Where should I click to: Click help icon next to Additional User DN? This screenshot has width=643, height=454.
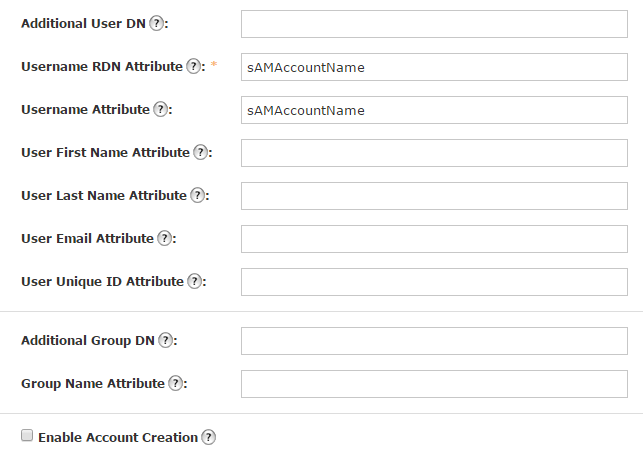coord(156,23)
